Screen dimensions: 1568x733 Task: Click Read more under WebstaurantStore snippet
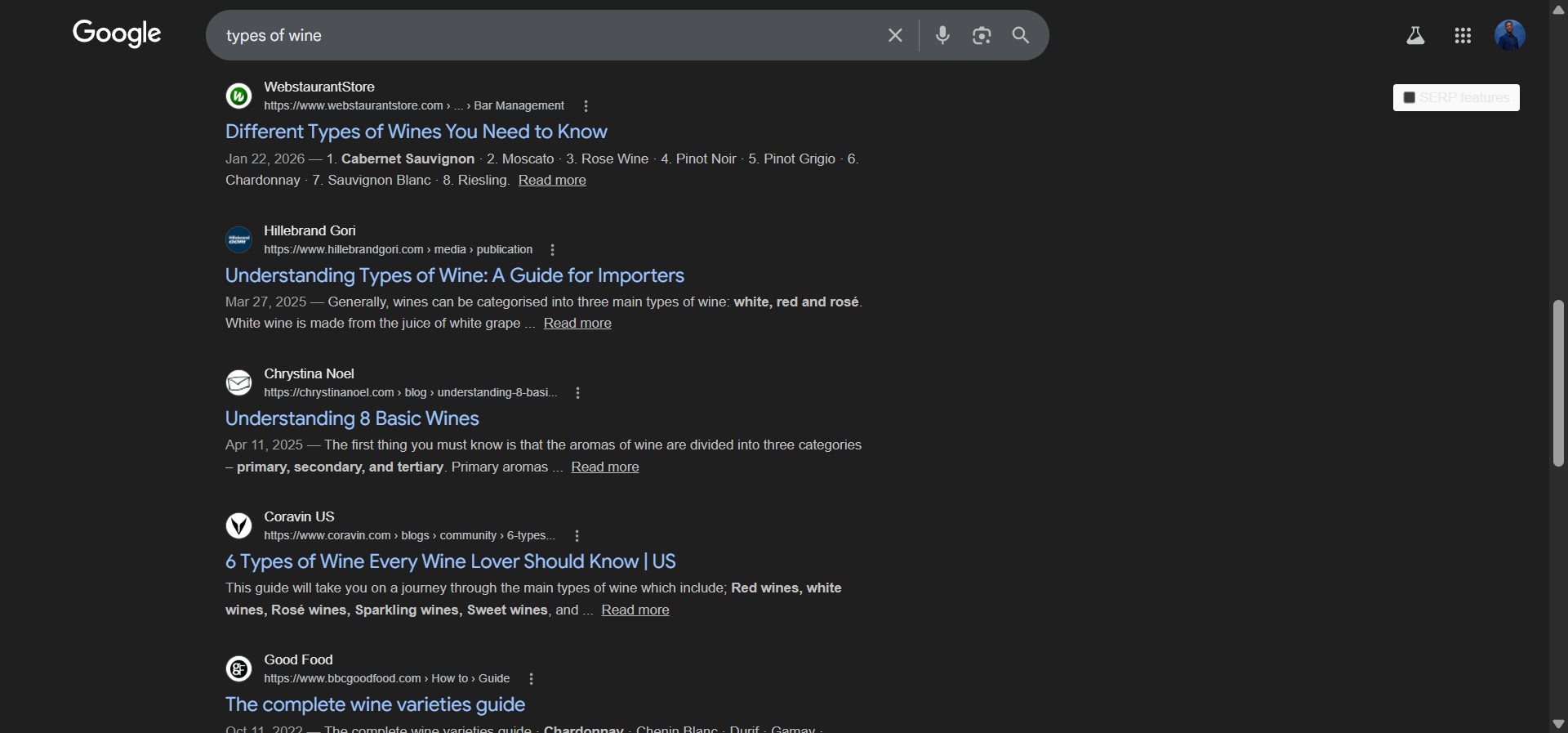coord(552,180)
